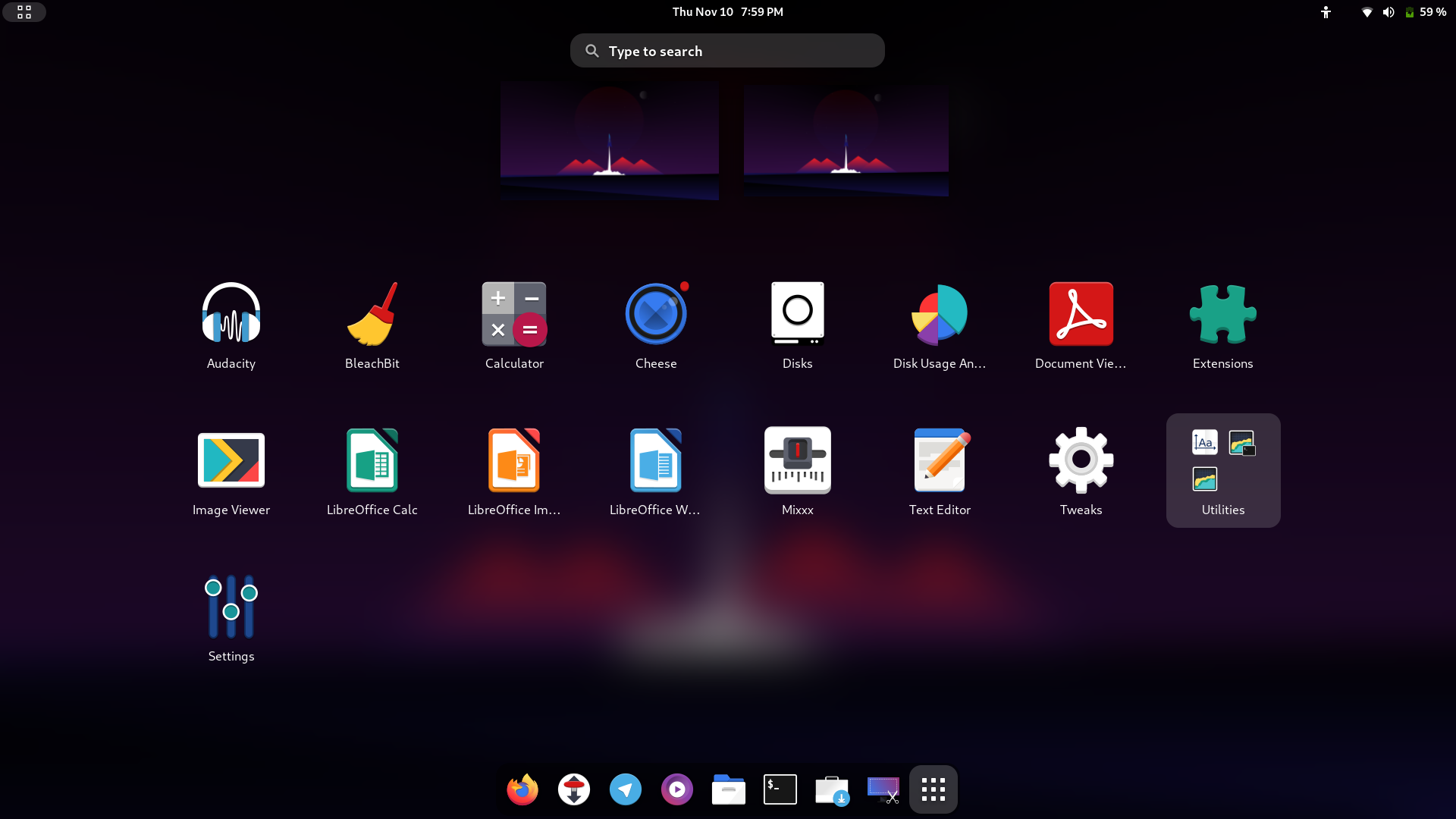
Task: Toggle the Show Applications grid button
Action: click(933, 789)
